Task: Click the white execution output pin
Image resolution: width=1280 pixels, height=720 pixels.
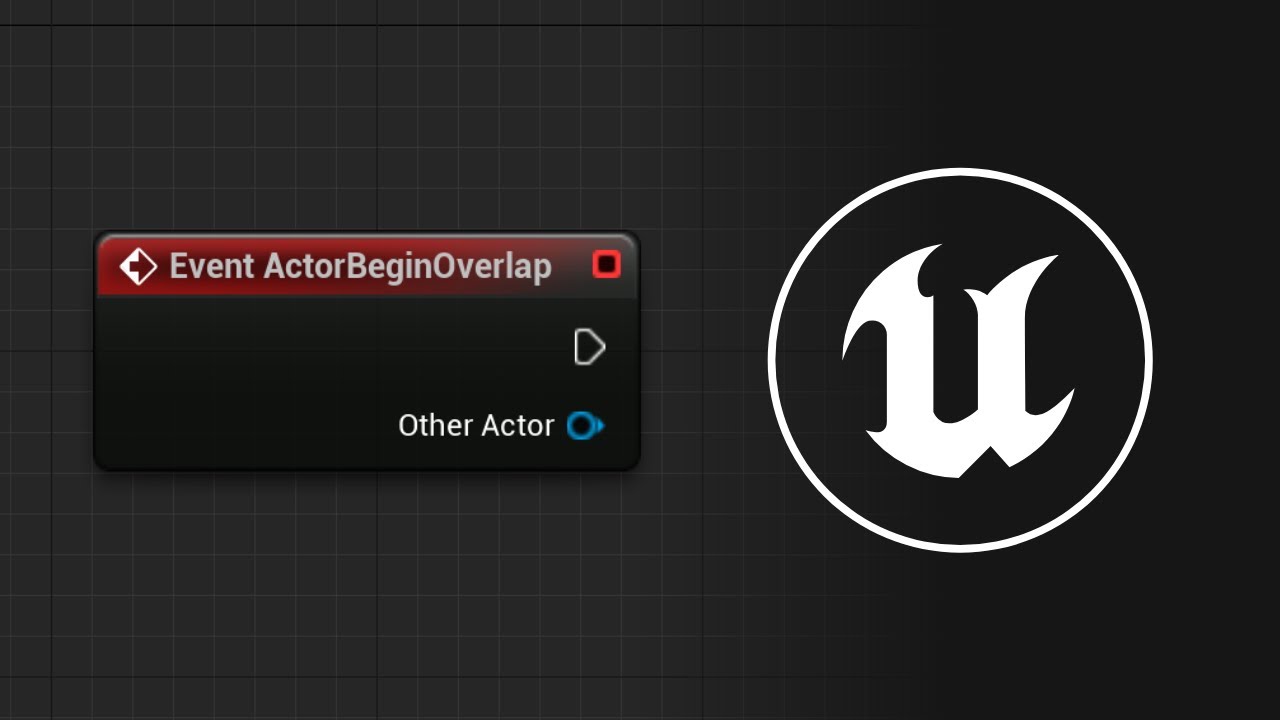Action: point(590,347)
